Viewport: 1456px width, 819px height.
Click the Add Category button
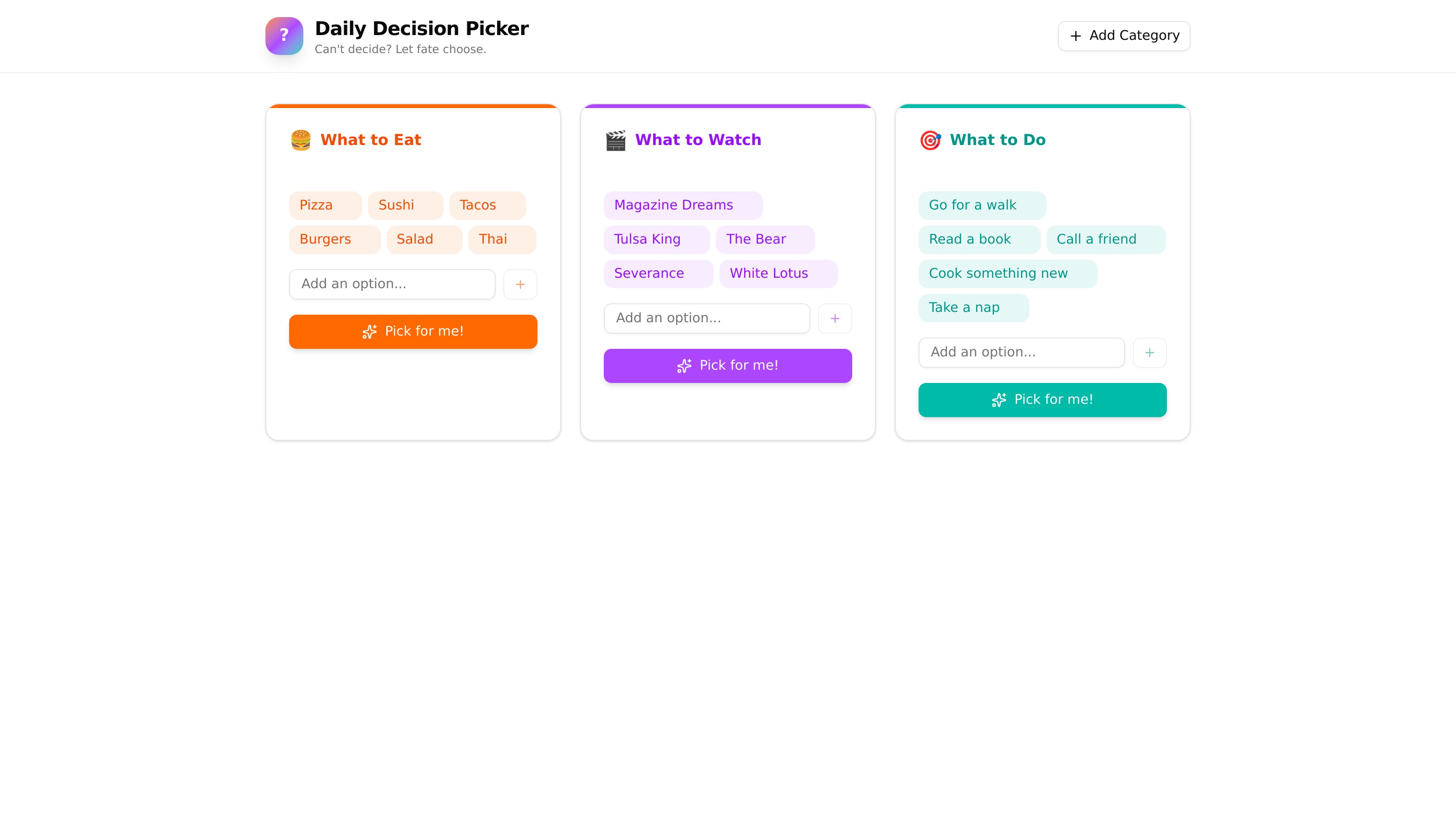pyautogui.click(x=1124, y=36)
